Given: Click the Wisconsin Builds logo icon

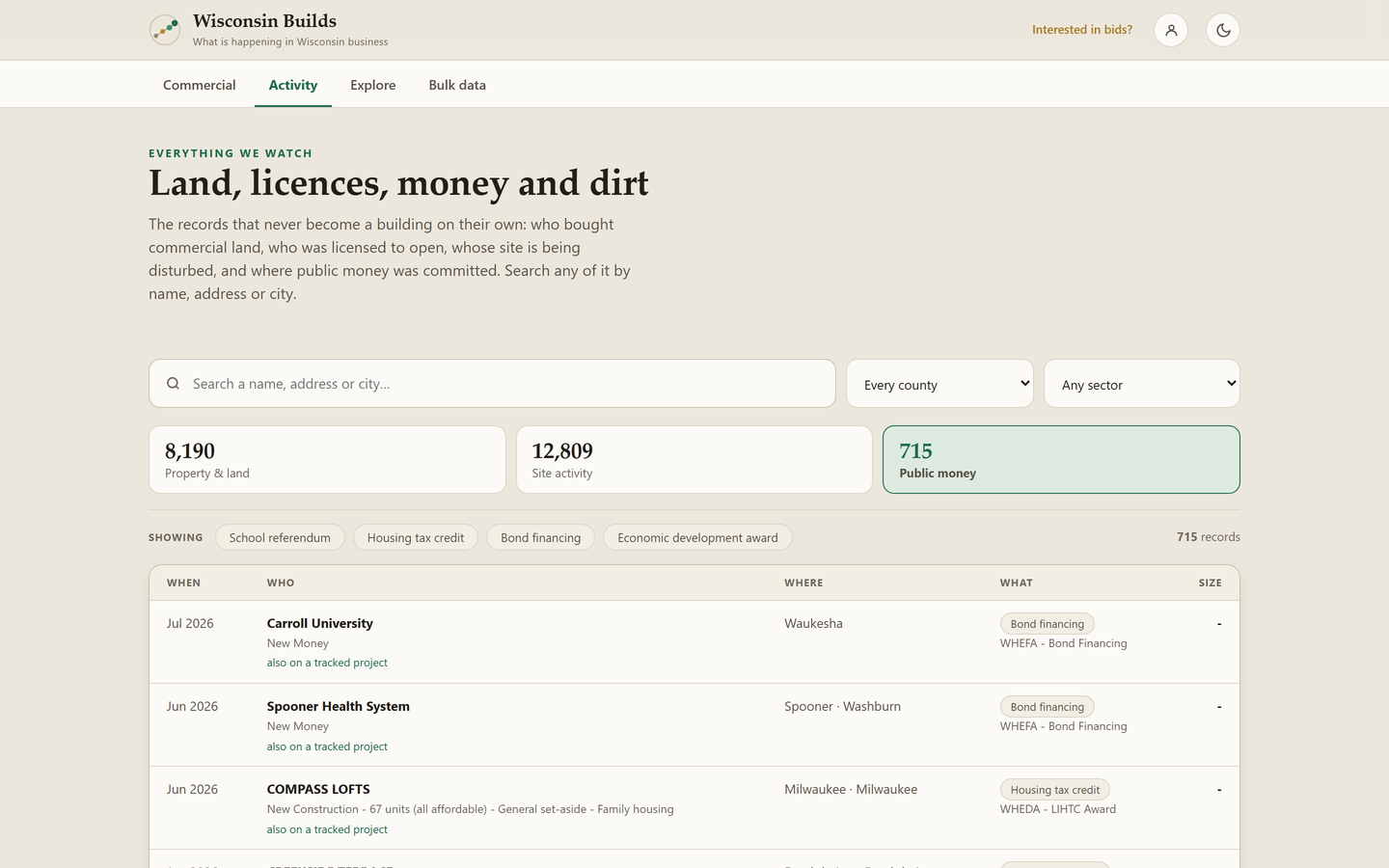Looking at the screenshot, I should (165, 30).
